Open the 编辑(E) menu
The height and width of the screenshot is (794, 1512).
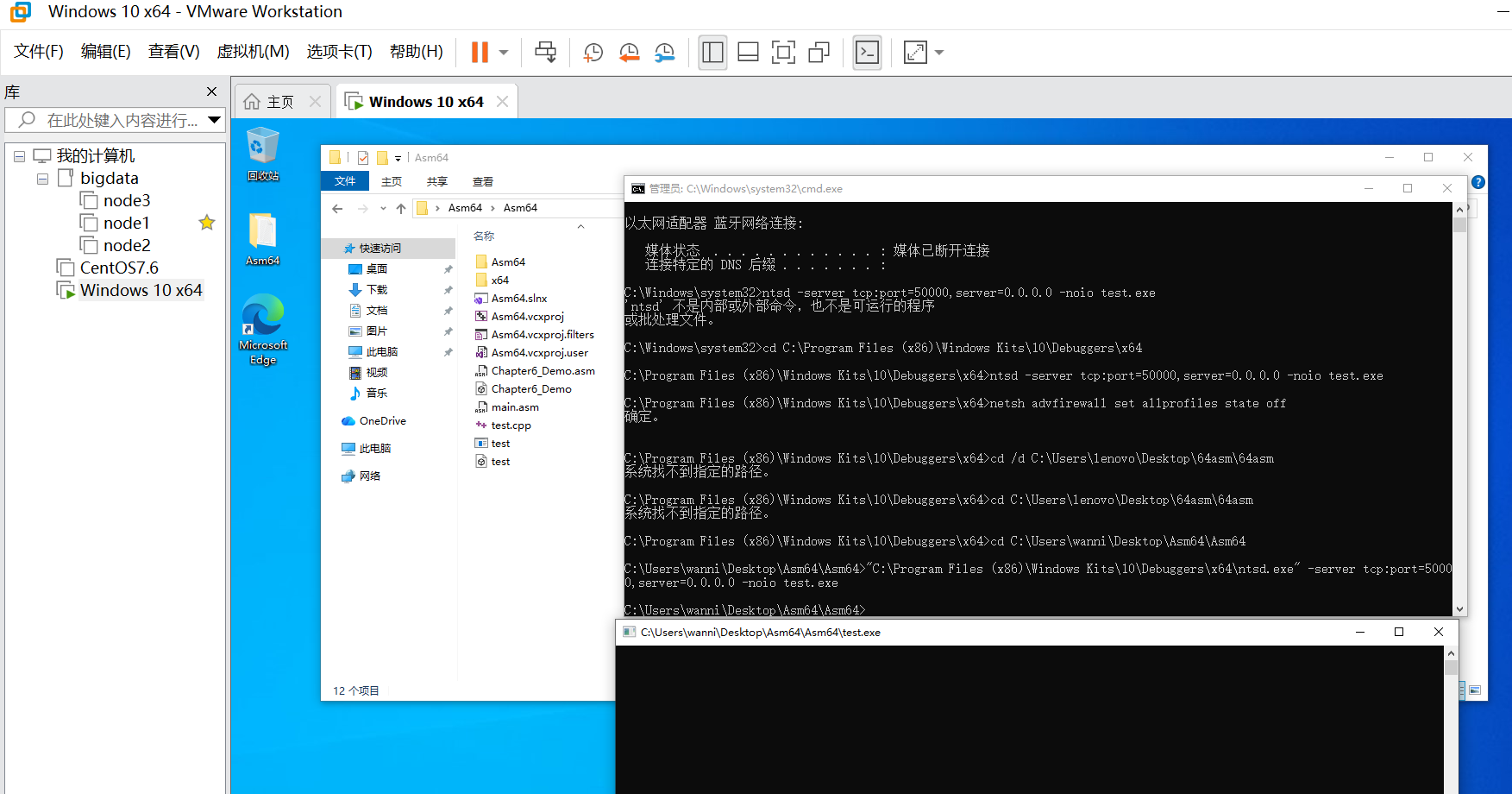click(106, 52)
